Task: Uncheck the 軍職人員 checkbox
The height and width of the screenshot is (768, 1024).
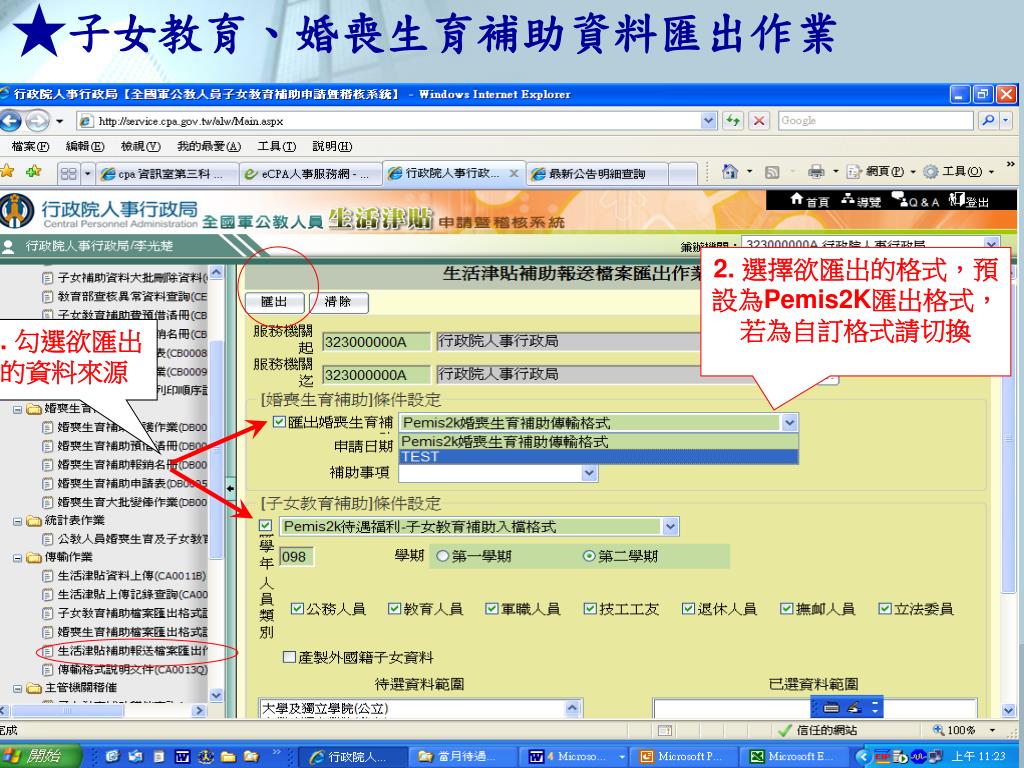Action: point(492,609)
